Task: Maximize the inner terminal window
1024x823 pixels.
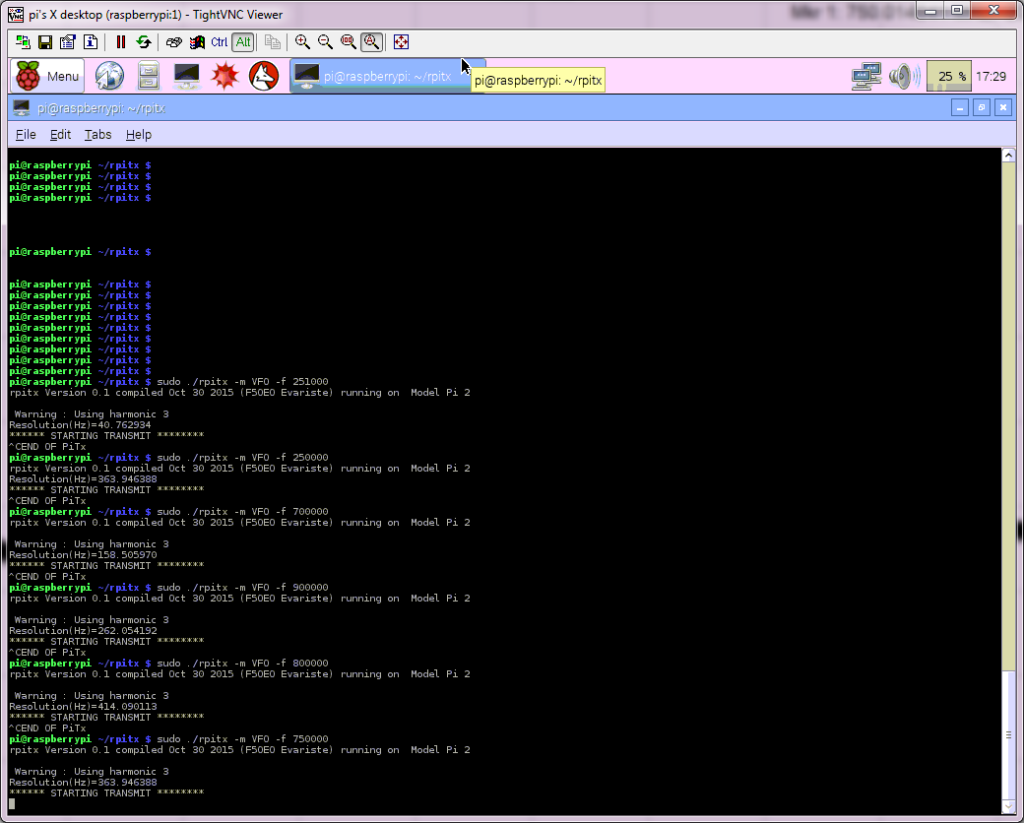Action: point(982,108)
